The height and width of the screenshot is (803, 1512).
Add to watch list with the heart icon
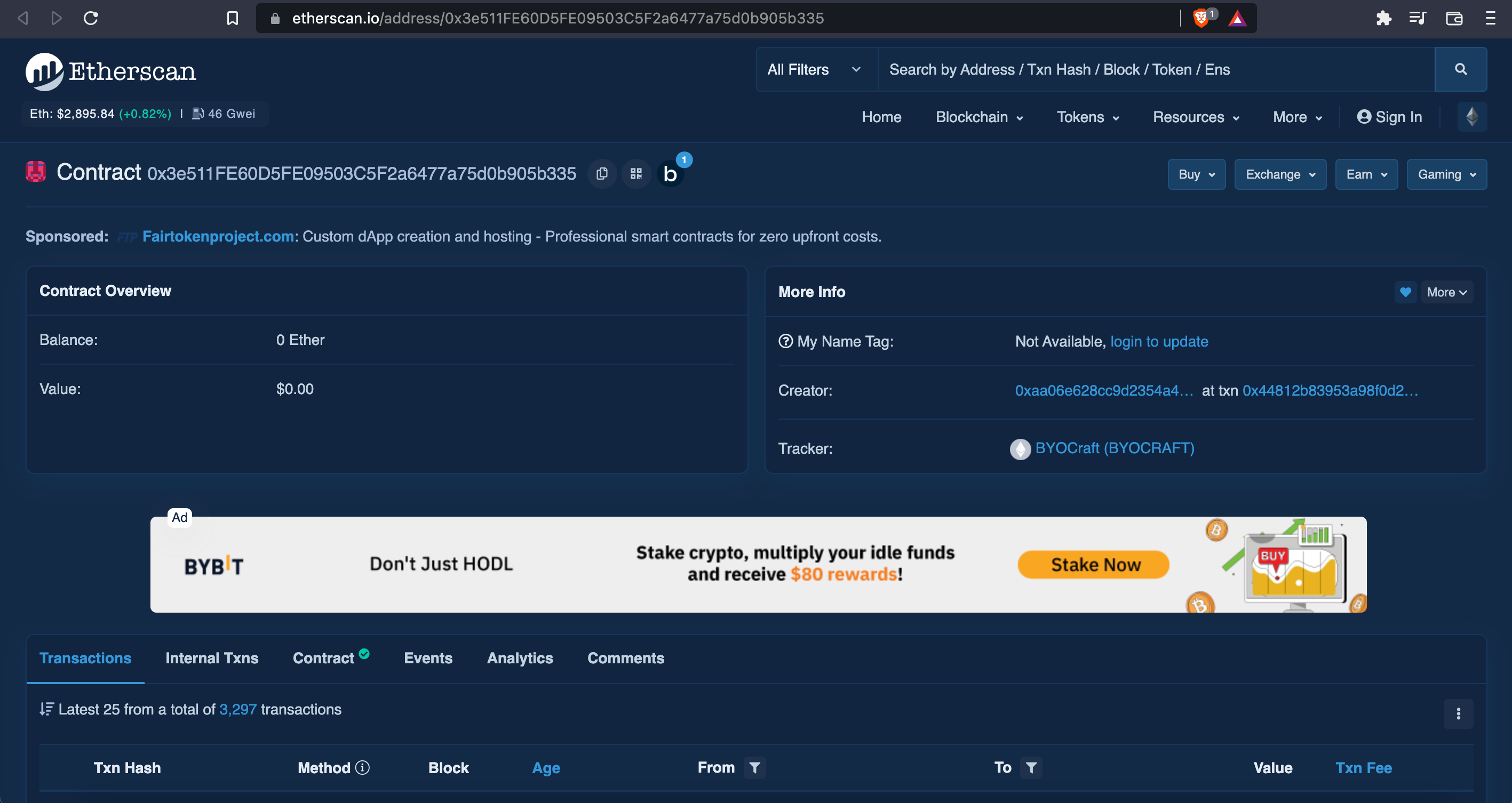(1405, 292)
